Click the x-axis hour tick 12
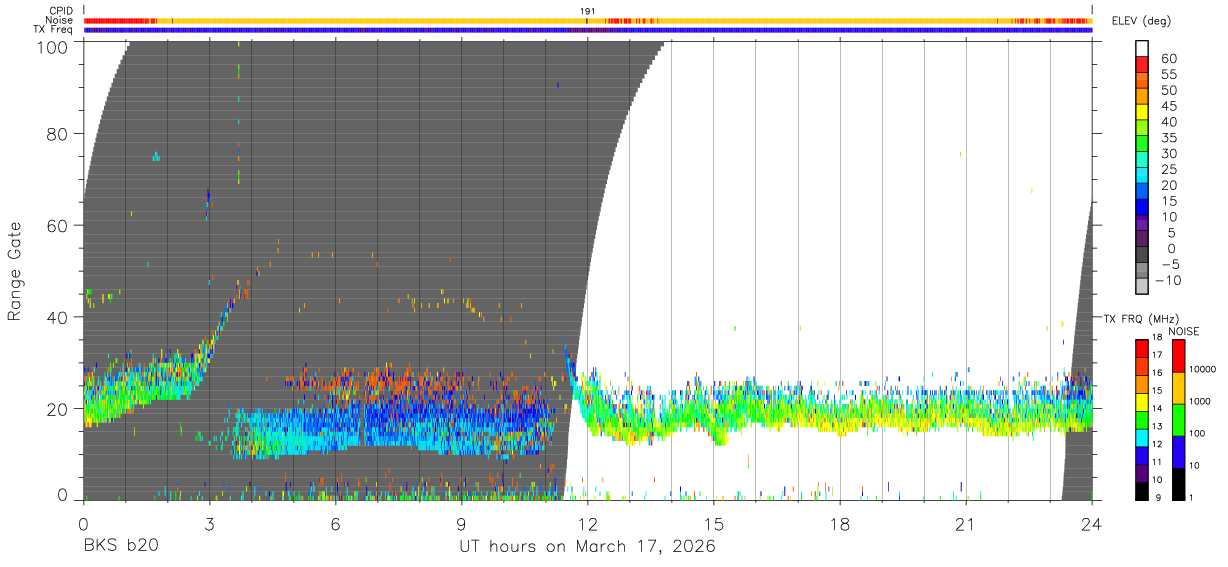This screenshot has height=567, width=1228. (587, 524)
